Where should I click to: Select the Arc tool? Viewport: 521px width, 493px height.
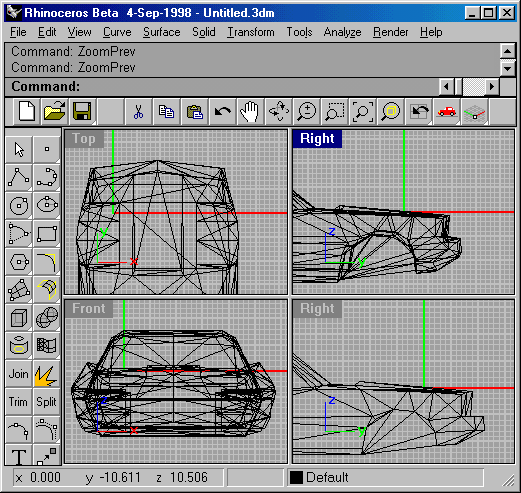coord(19,233)
